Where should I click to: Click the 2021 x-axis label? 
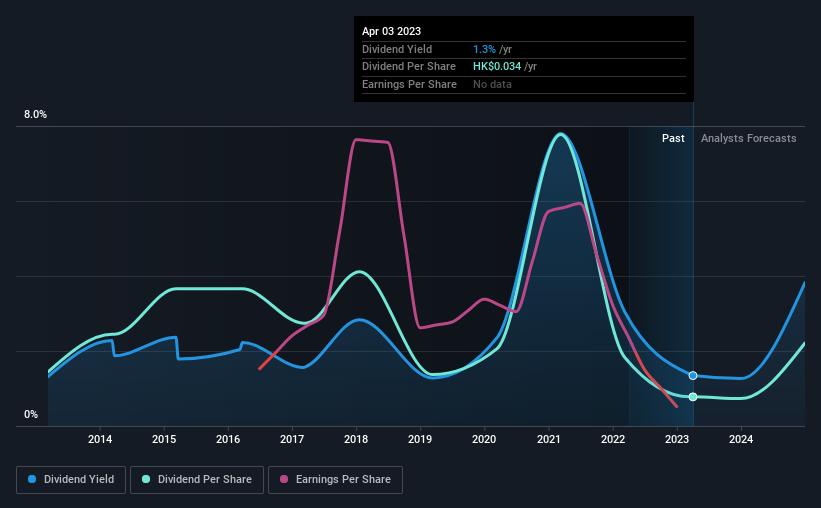(x=549, y=439)
